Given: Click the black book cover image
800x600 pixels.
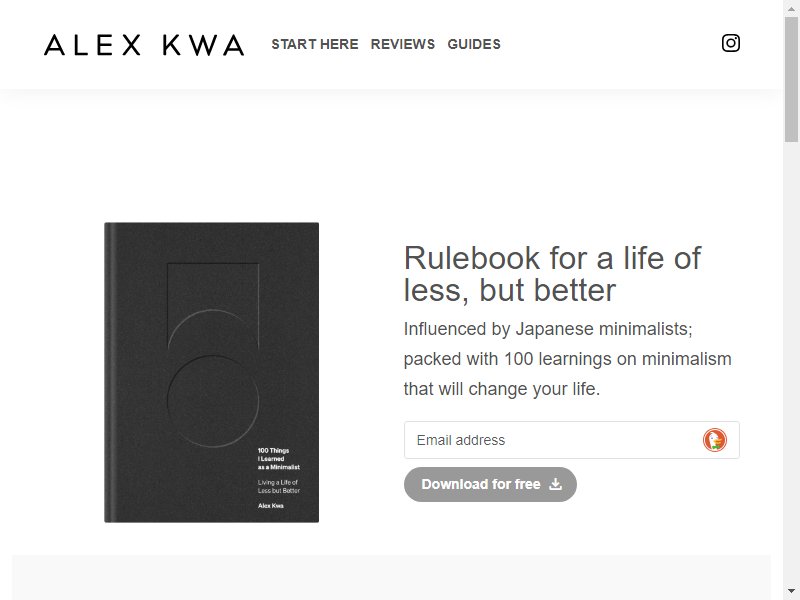Looking at the screenshot, I should 212,372.
